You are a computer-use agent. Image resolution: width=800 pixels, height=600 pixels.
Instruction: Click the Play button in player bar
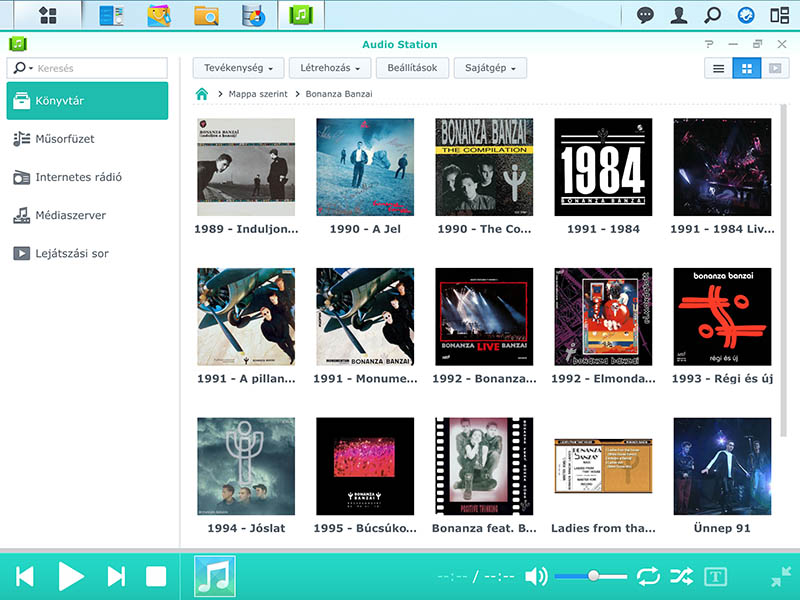[70, 576]
